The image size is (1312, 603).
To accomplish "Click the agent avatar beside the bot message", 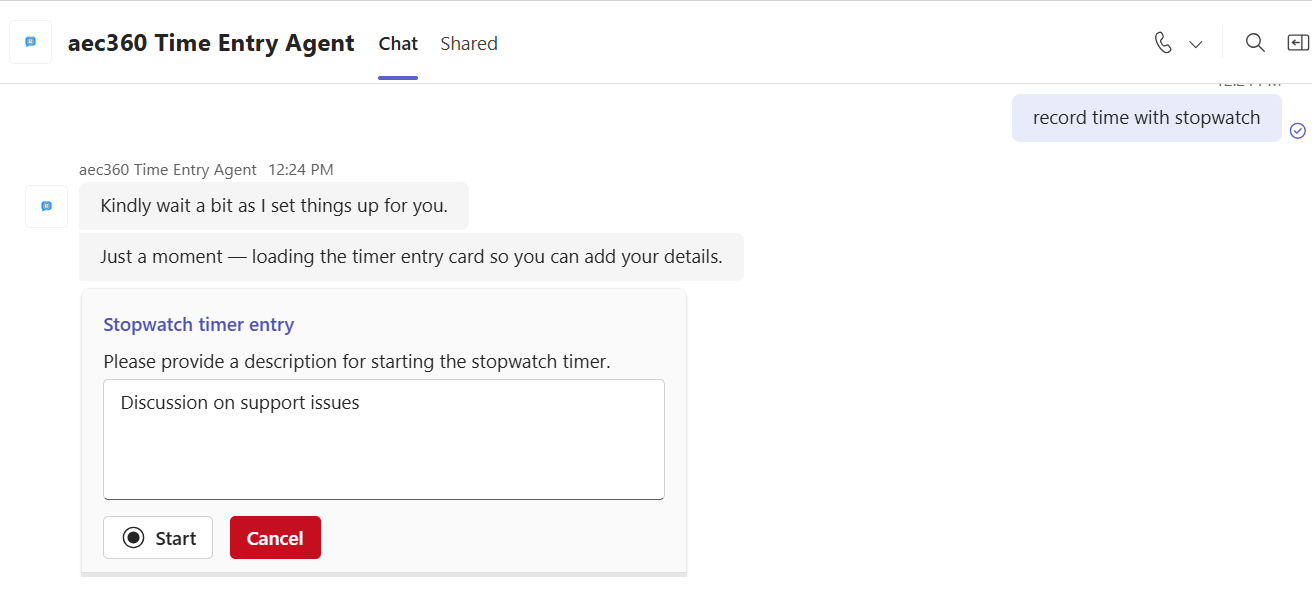I will 46,206.
